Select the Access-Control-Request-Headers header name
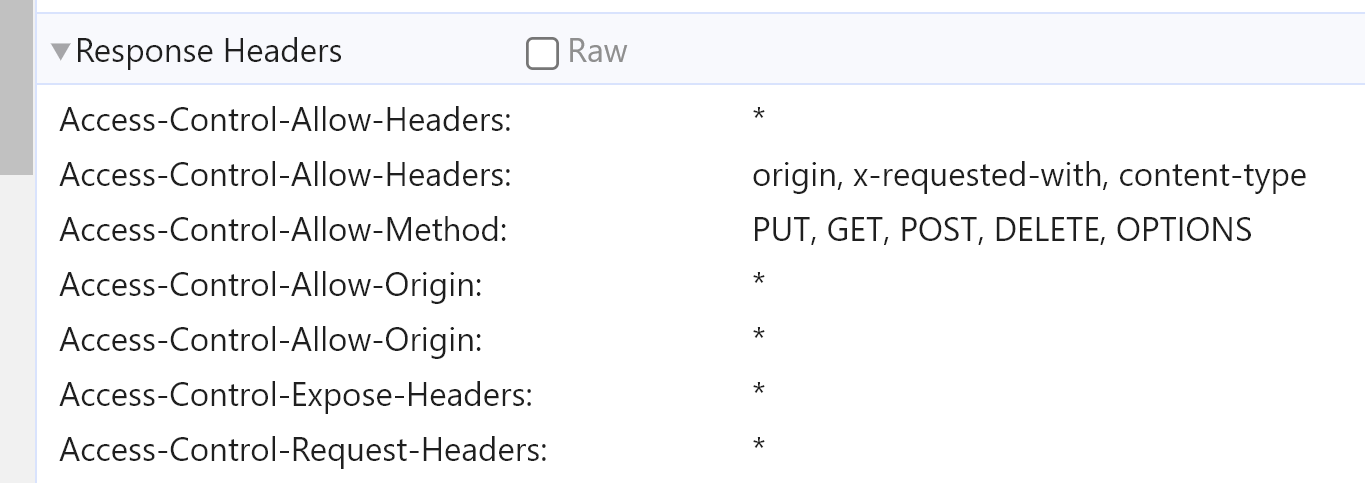1365x483 pixels. point(303,450)
